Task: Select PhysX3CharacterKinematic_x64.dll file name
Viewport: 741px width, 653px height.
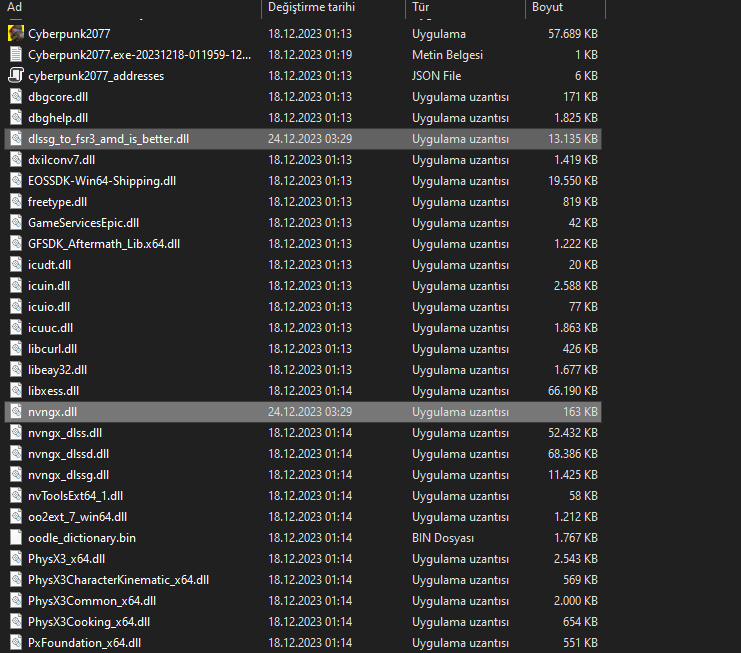Action: pyautogui.click(x=118, y=580)
